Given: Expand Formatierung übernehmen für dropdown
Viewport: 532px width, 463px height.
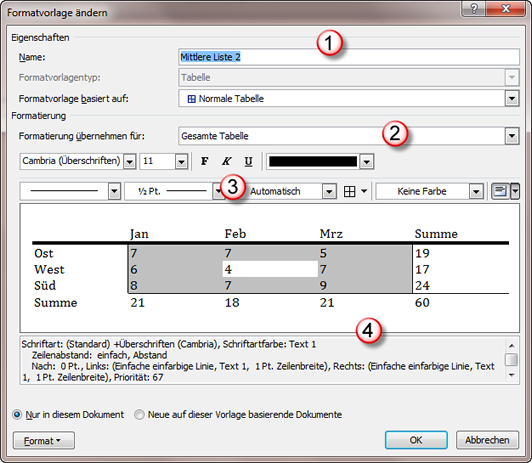Looking at the screenshot, I should pyautogui.click(x=512, y=136).
